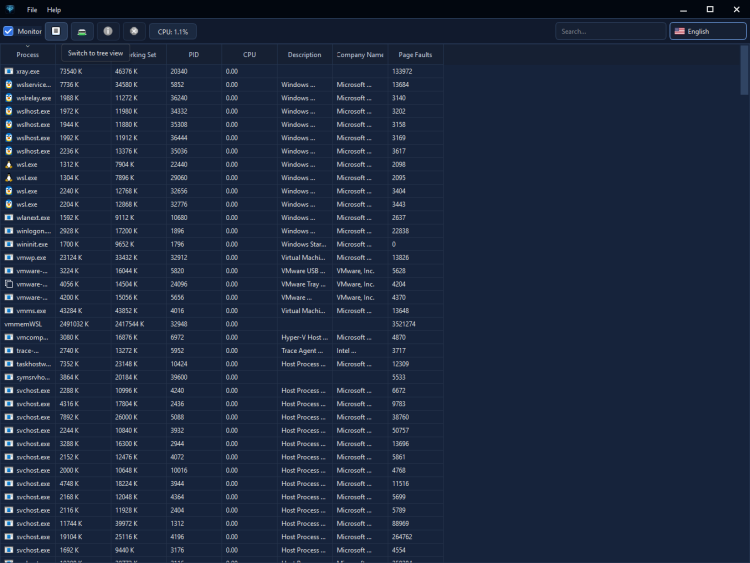Click the trace agent process icon
This screenshot has height=563, width=750.
9,351
